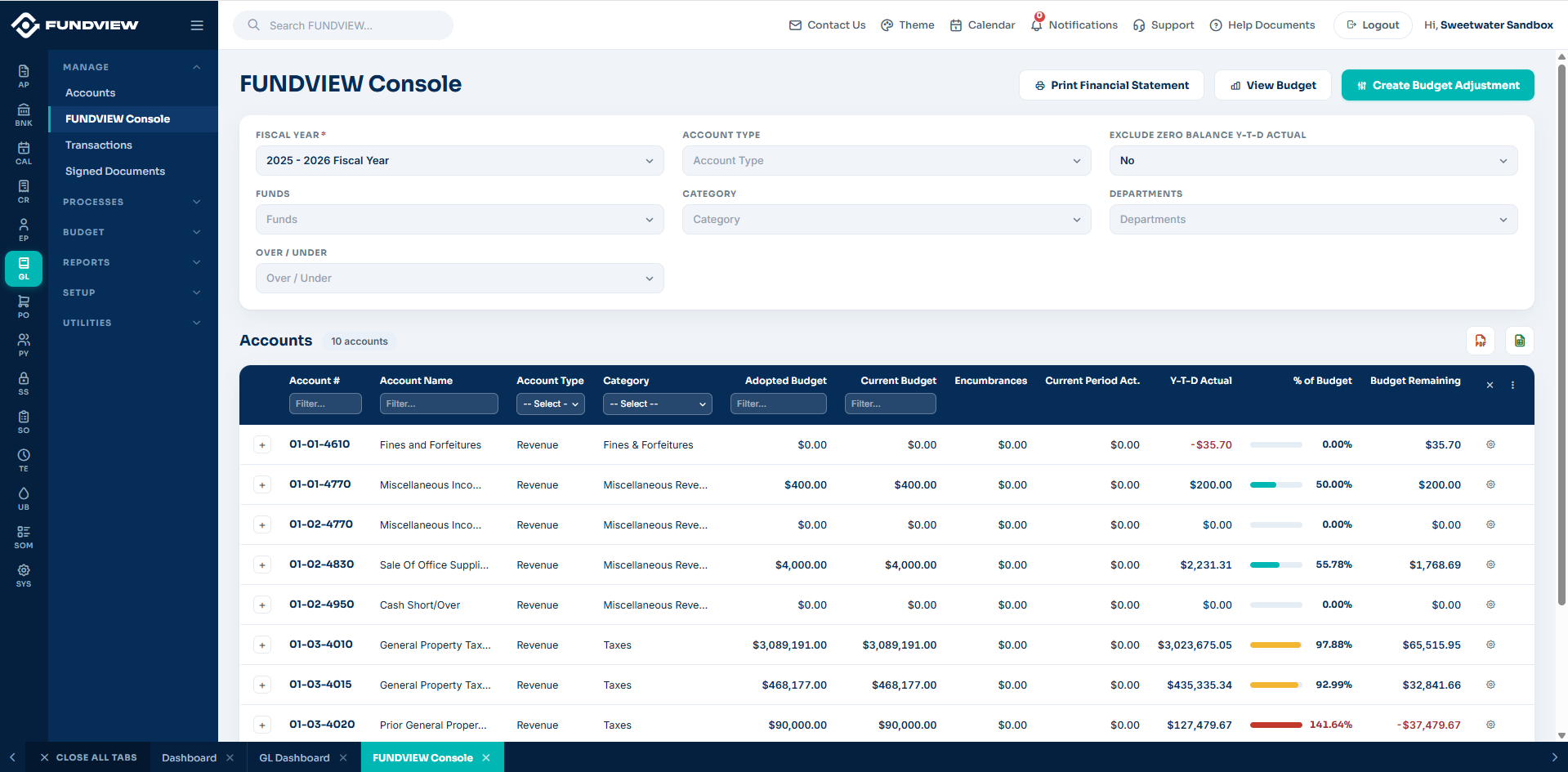Open the PO purchase order module
Screen dimensions: 1568x772
(24, 306)
